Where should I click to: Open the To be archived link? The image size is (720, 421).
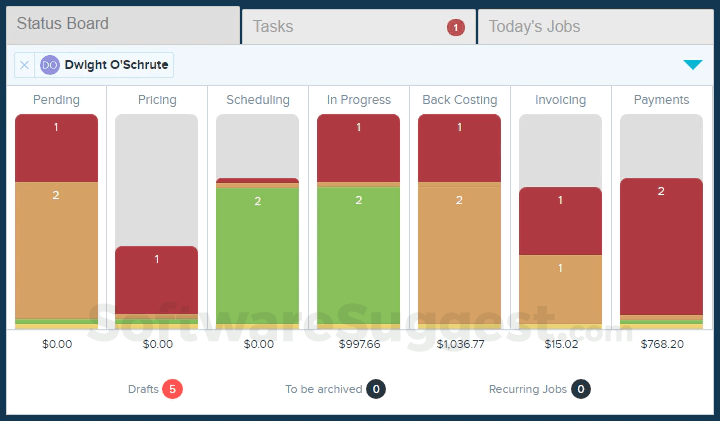pyautogui.click(x=323, y=389)
